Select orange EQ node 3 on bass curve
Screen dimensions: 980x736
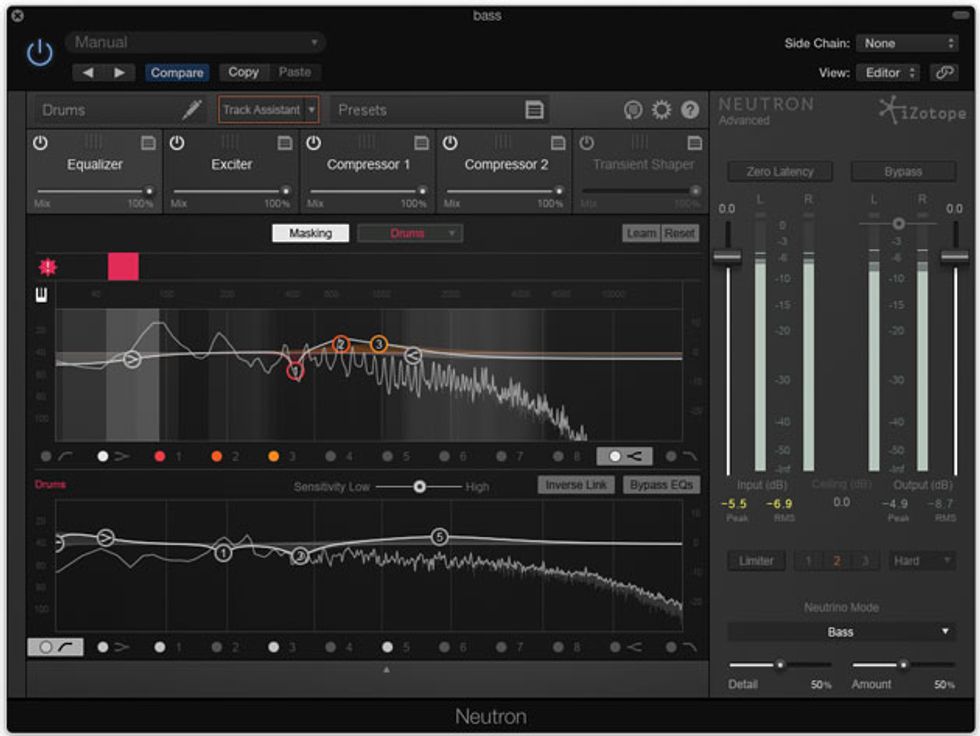tap(379, 344)
